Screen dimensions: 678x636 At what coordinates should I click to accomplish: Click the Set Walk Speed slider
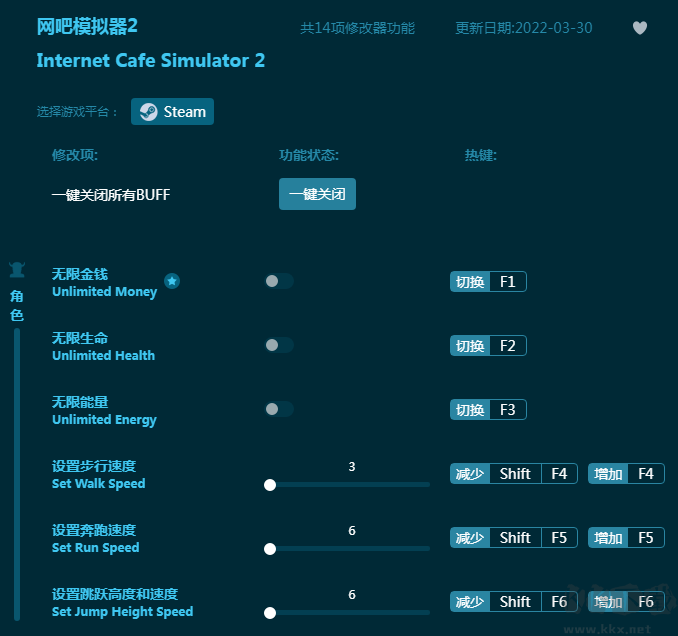pyautogui.click(x=349, y=484)
